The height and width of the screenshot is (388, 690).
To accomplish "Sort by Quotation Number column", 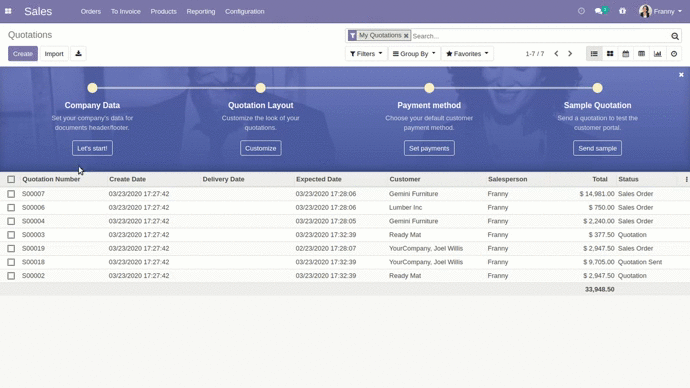I will click(x=51, y=179).
